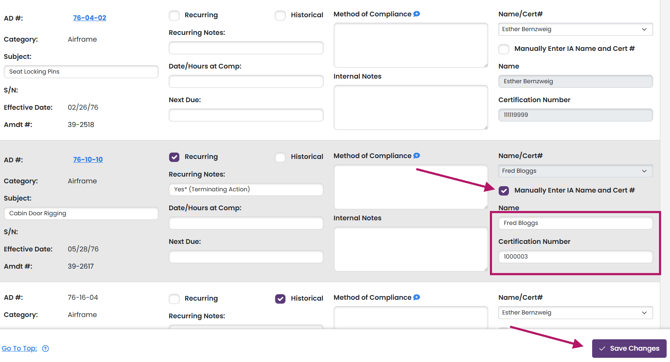Click Method of Compliance box for 76-10-10
The height and width of the screenshot is (362, 670).
pos(411,187)
